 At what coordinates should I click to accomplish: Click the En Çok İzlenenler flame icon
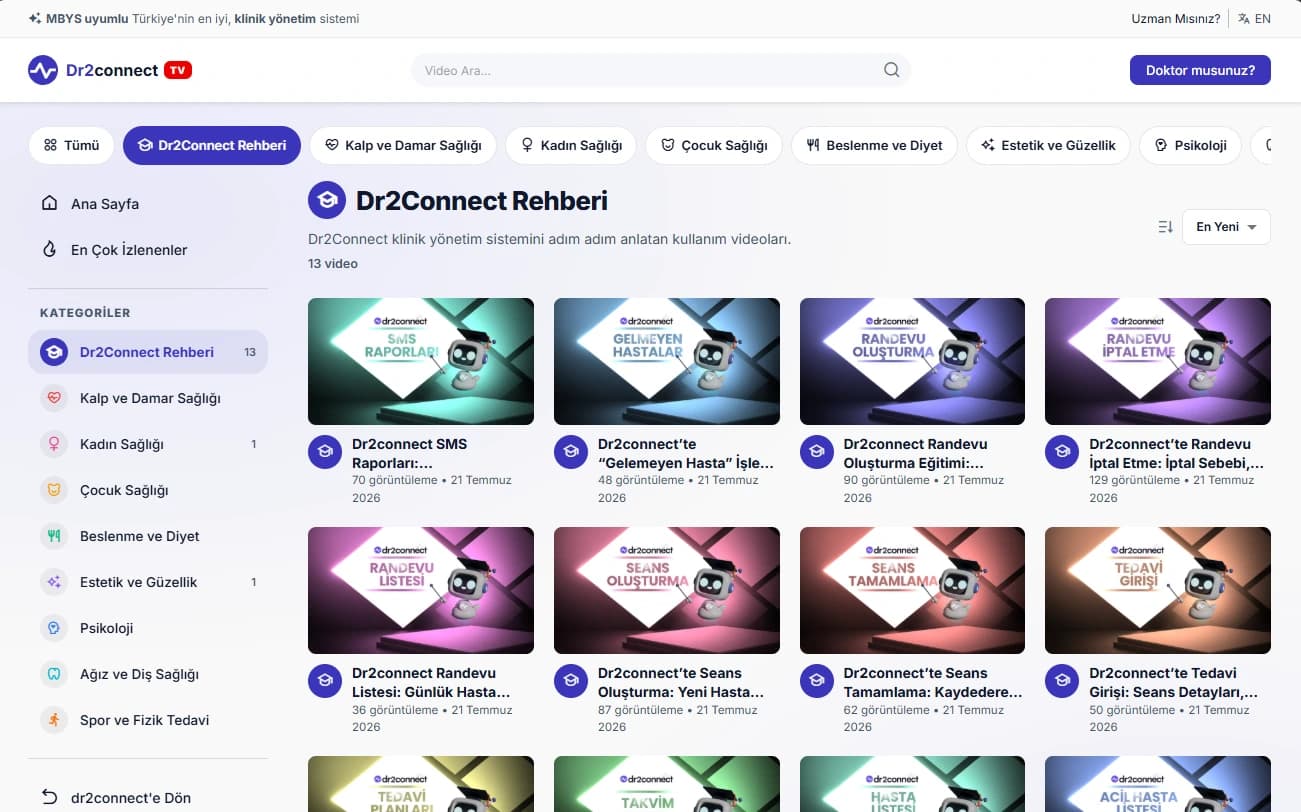(x=49, y=250)
